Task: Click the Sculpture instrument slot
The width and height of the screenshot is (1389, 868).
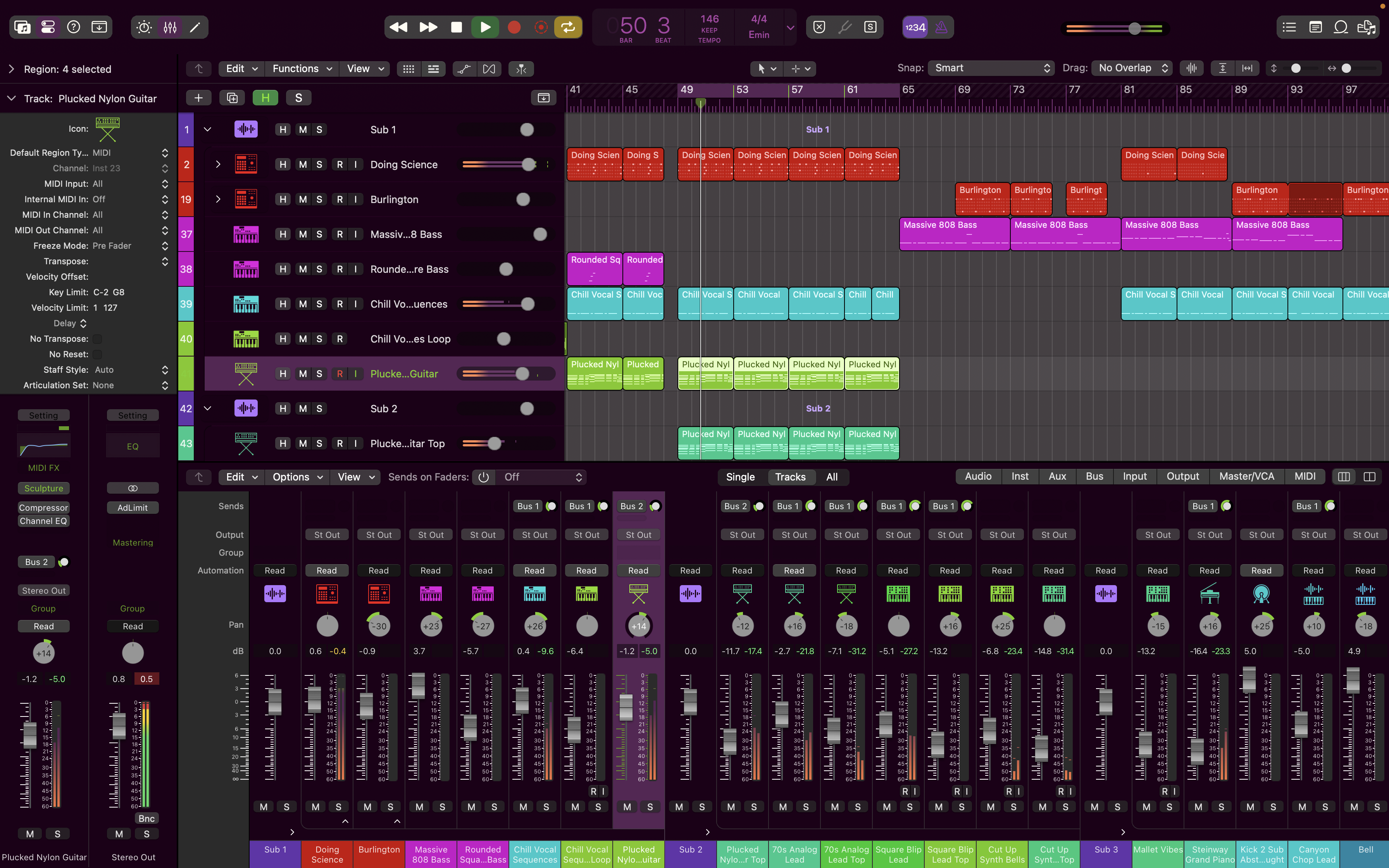Action: tap(44, 488)
